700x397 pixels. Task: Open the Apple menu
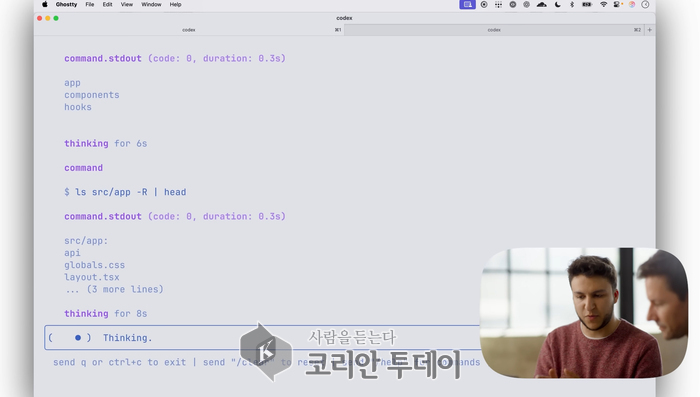(45, 4)
